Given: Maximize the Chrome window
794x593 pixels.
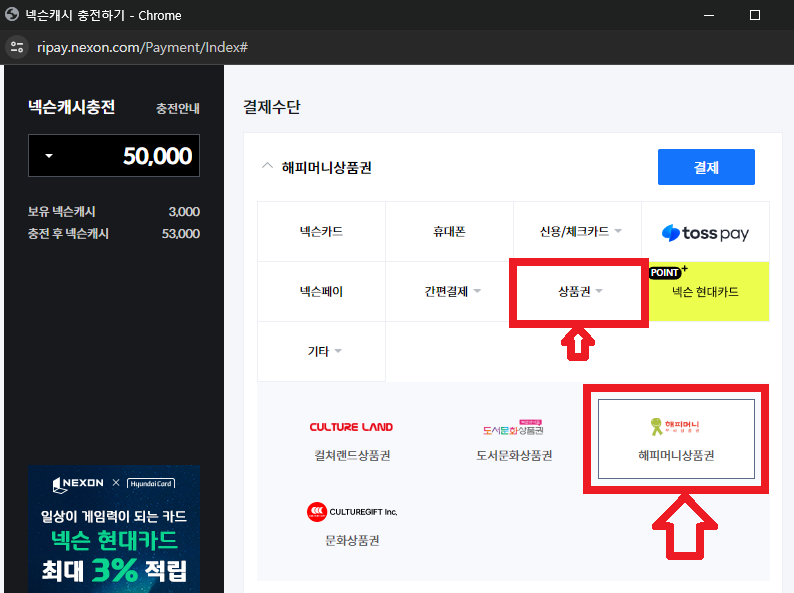Looking at the screenshot, I should [755, 15].
